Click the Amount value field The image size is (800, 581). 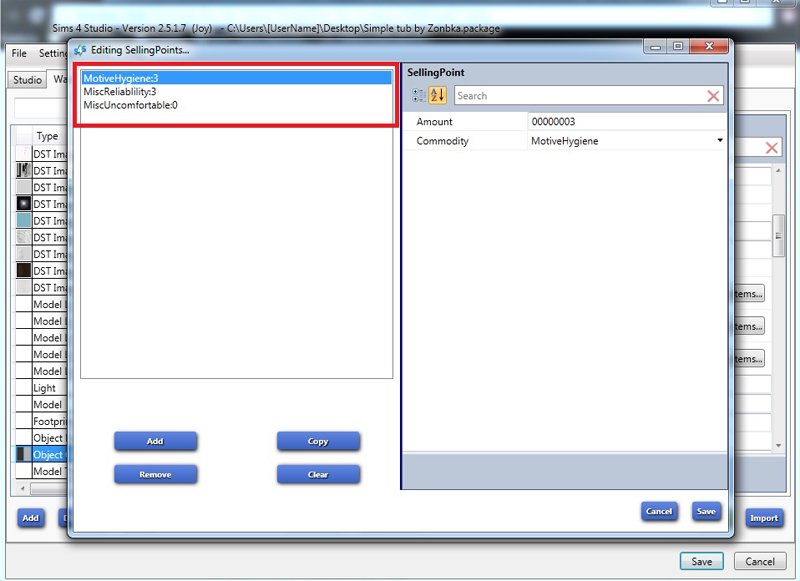click(625, 122)
